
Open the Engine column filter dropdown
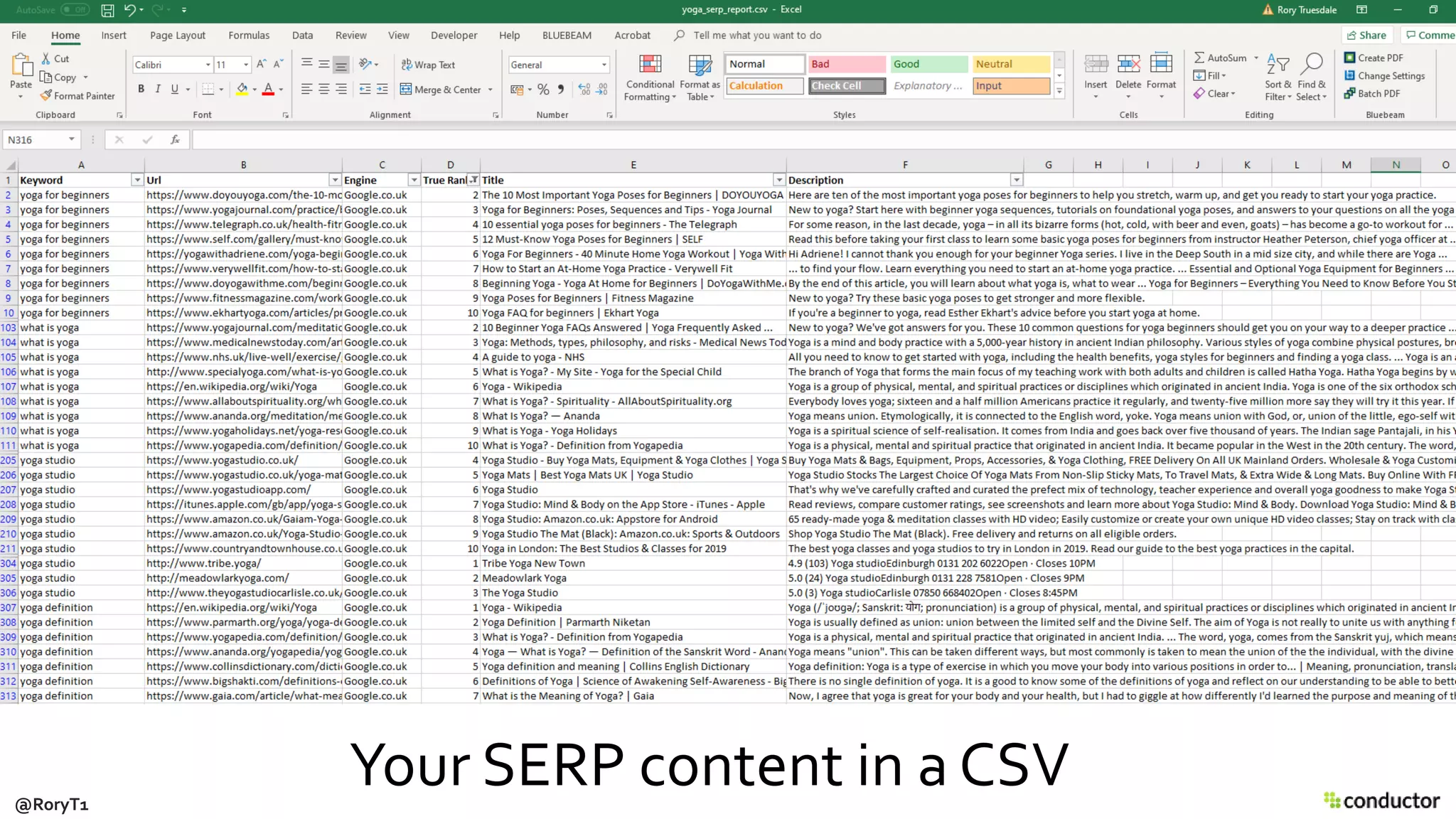point(414,181)
